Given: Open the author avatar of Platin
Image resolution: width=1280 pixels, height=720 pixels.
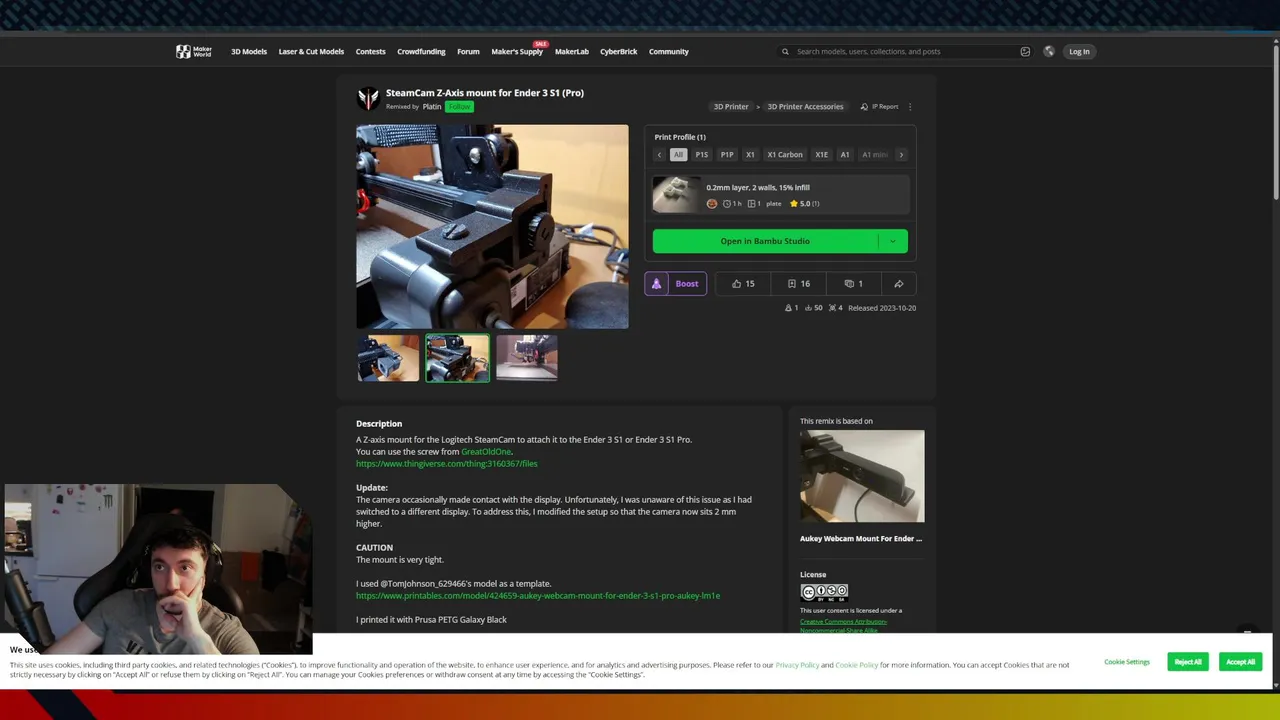Looking at the screenshot, I should pyautogui.click(x=368, y=98).
